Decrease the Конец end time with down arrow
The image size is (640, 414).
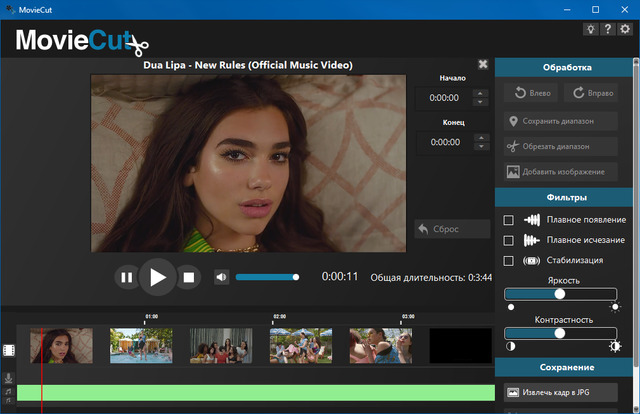pyautogui.click(x=479, y=147)
